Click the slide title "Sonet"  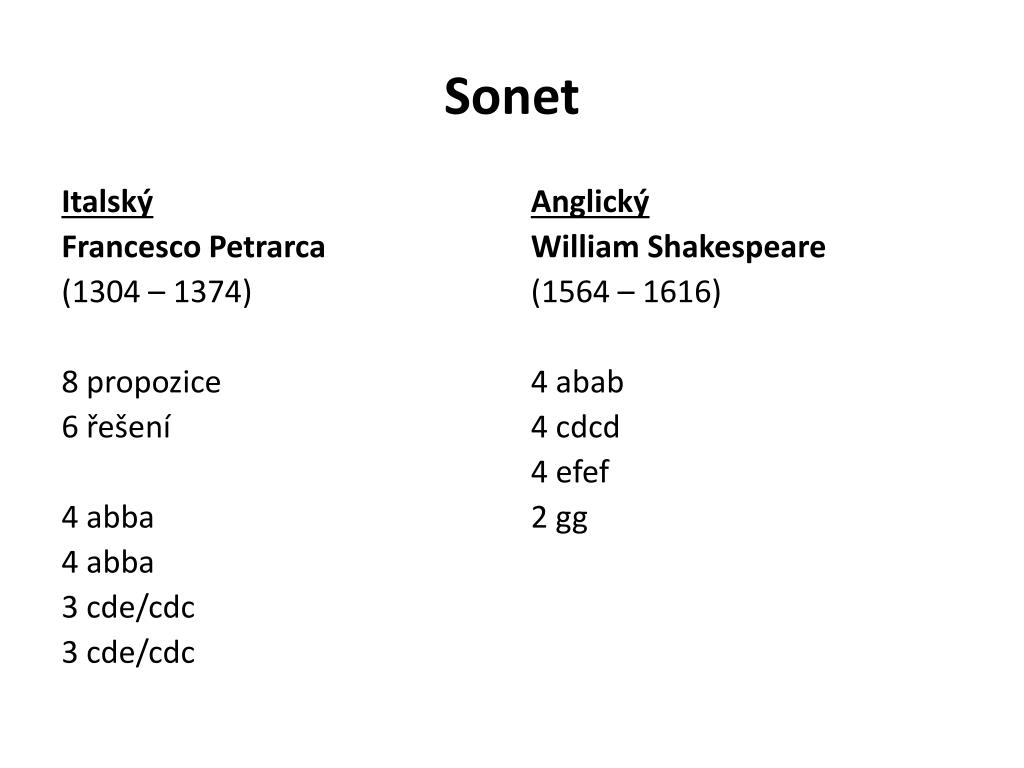tap(511, 98)
